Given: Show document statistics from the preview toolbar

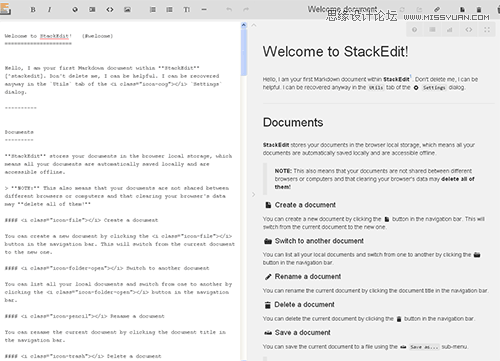Looking at the screenshot, I should [450, 30].
